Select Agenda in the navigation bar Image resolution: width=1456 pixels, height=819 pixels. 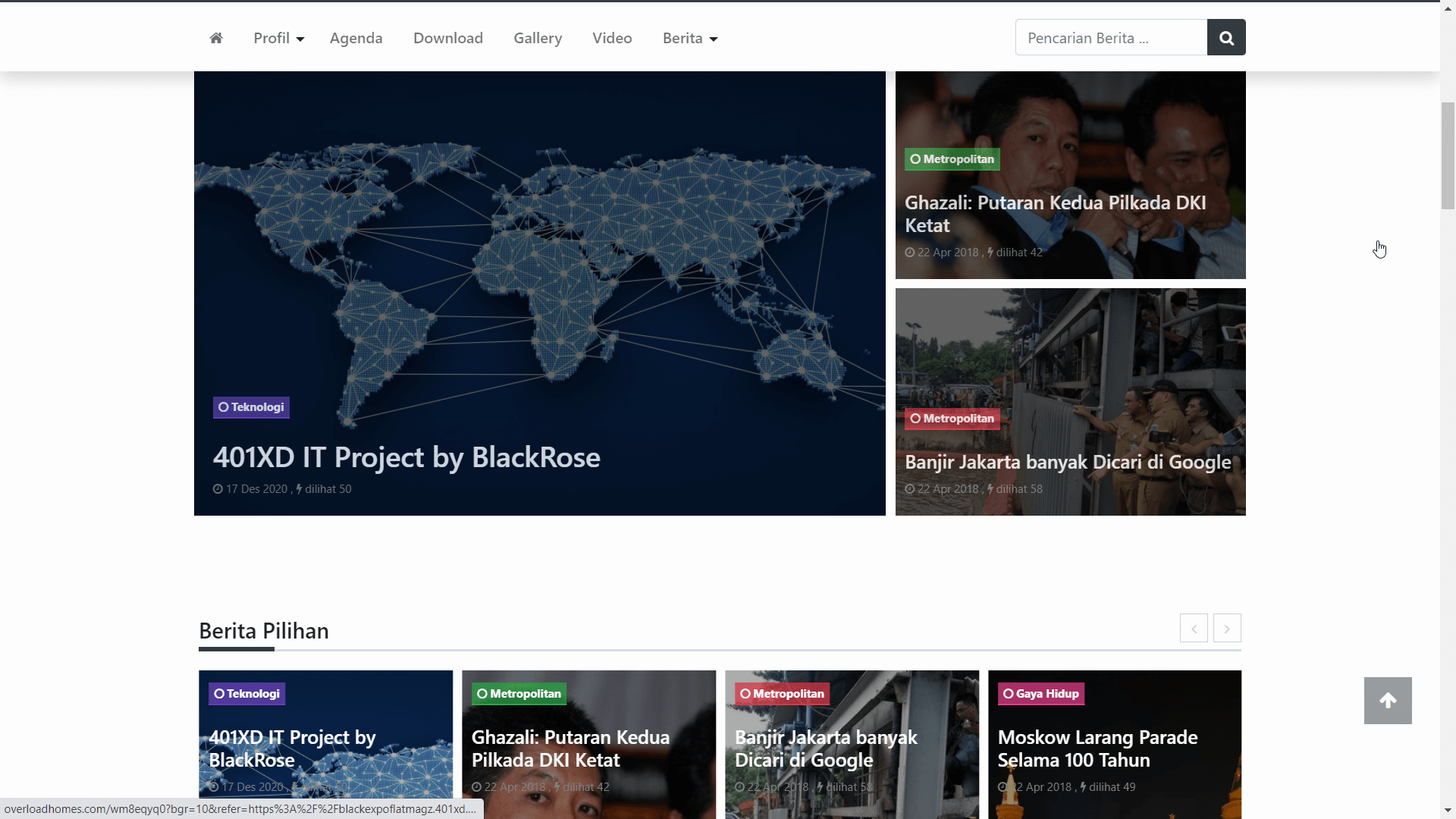356,38
